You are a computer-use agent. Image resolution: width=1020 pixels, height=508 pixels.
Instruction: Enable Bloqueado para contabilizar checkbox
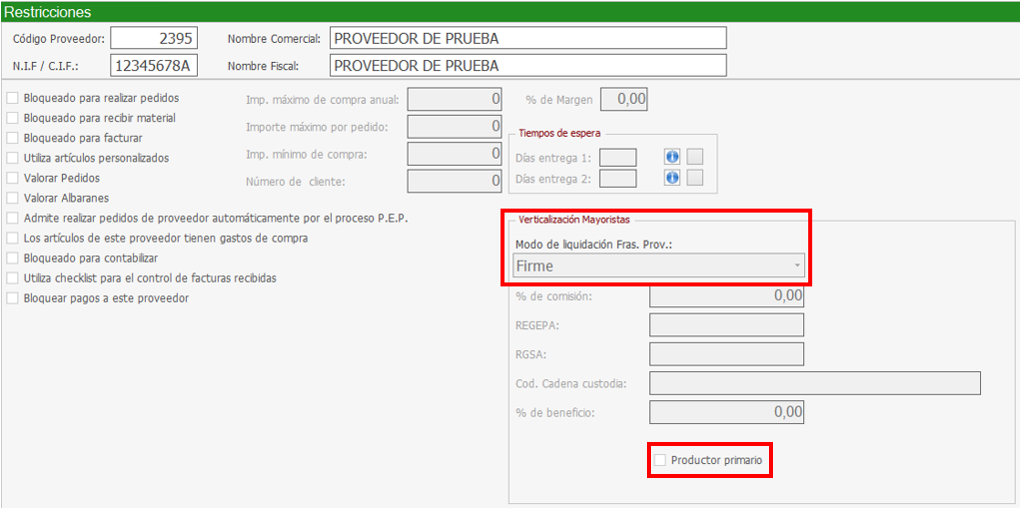pos(13,258)
